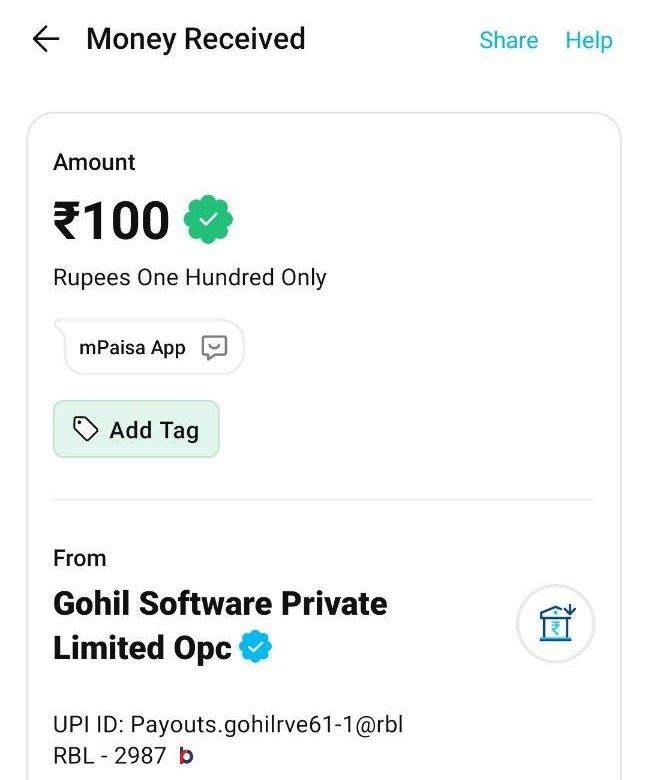648x780 pixels.
Task: Click the Money Received title
Action: pos(195,39)
